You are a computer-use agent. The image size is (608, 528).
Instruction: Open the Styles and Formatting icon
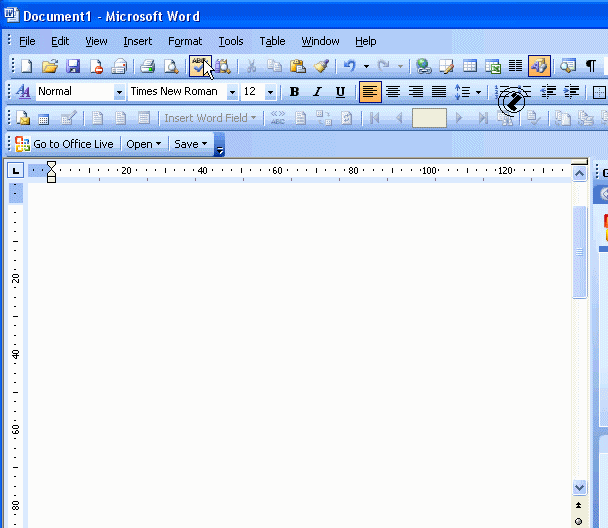[x=23, y=92]
